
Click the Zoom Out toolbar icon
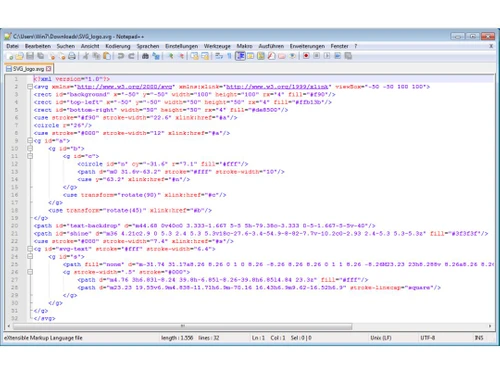[x=182, y=56]
